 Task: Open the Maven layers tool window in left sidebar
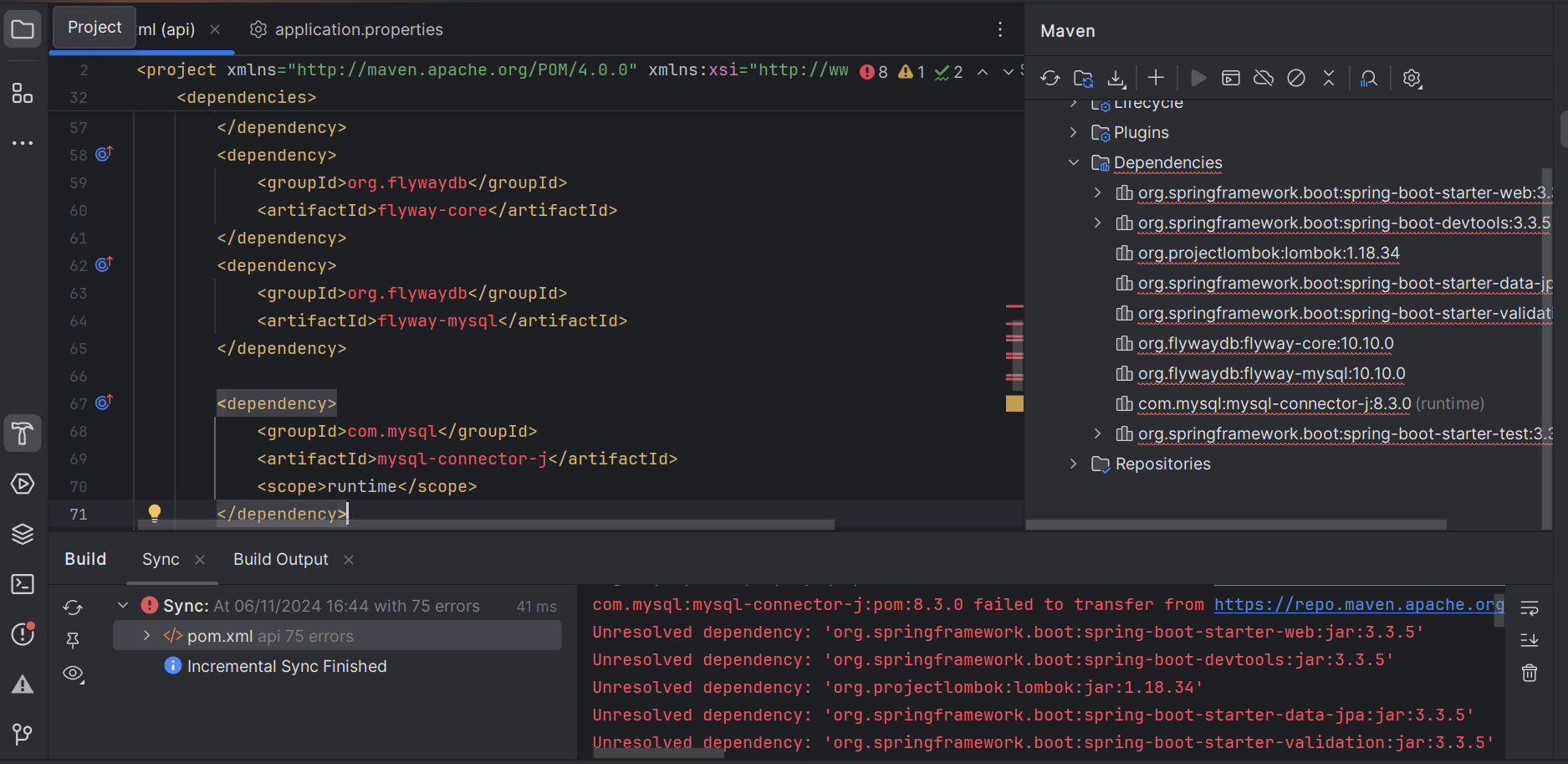[23, 534]
